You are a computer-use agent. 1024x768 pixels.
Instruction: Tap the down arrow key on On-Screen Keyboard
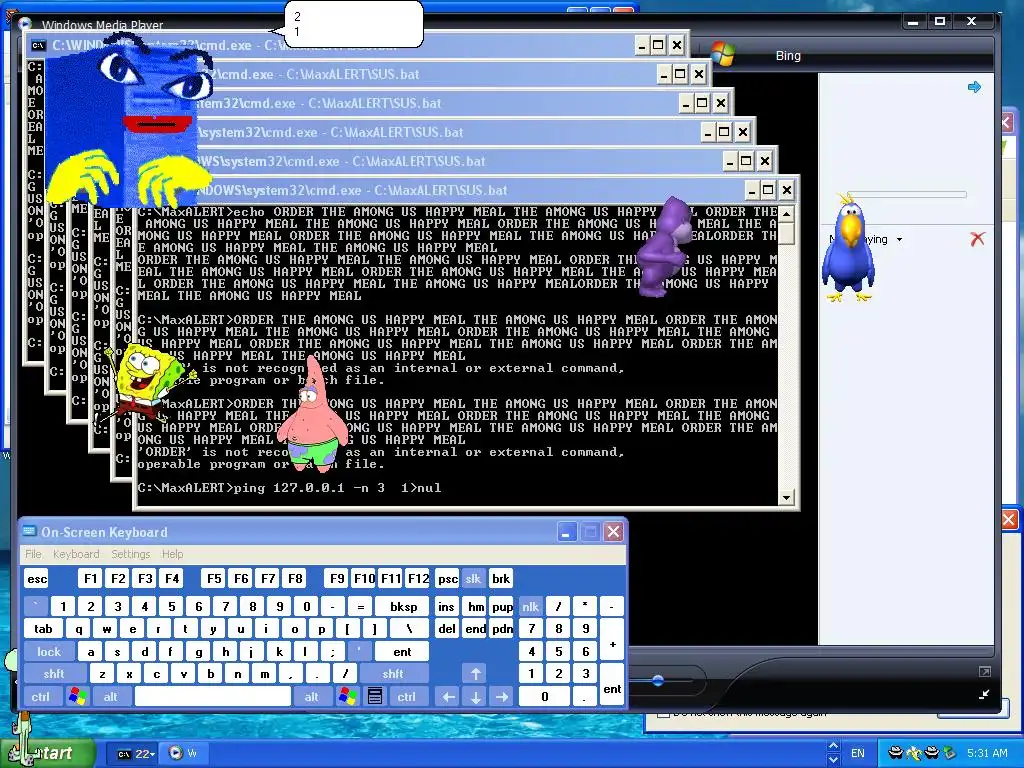point(475,696)
